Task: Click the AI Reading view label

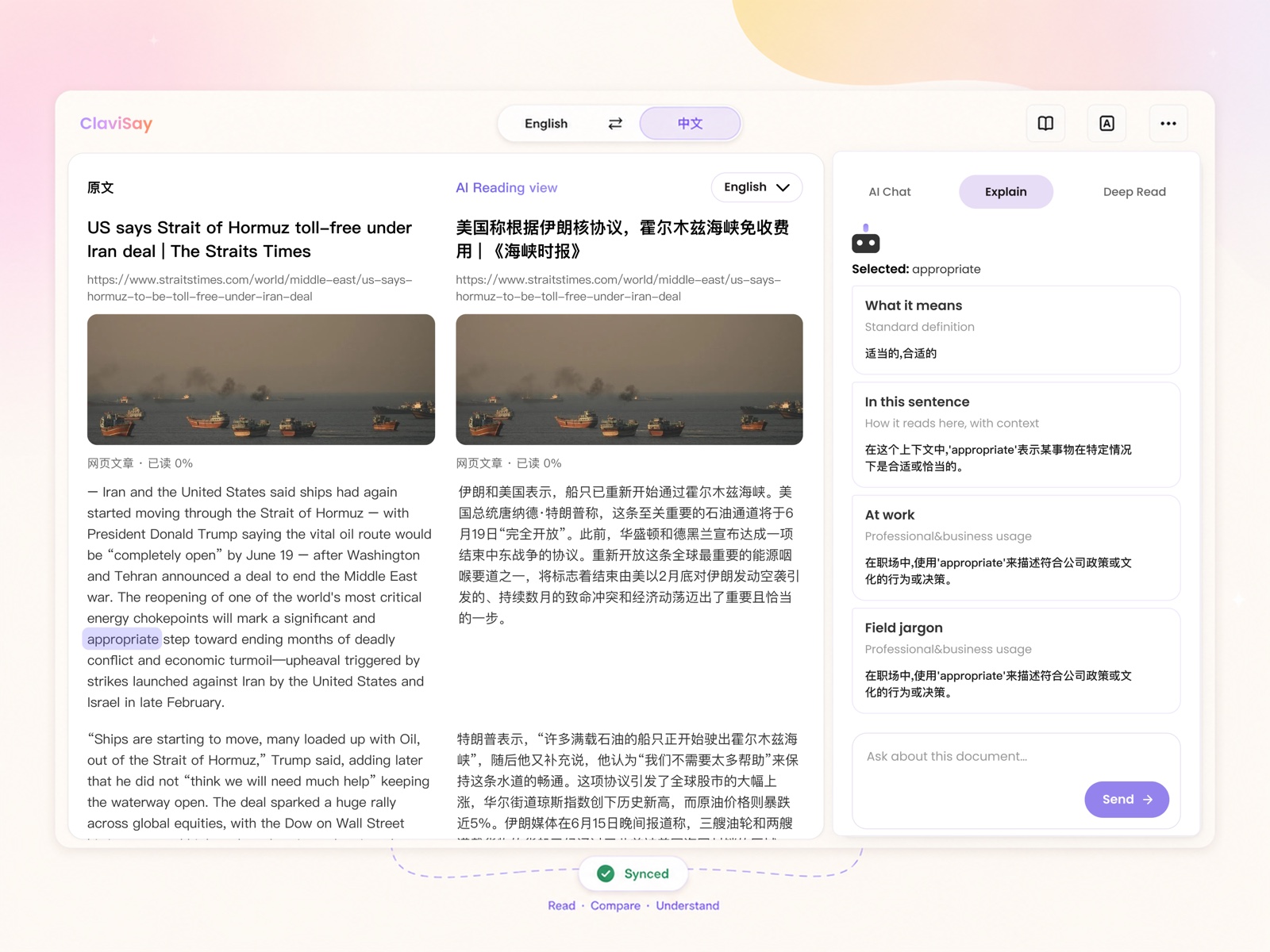Action: click(x=506, y=188)
